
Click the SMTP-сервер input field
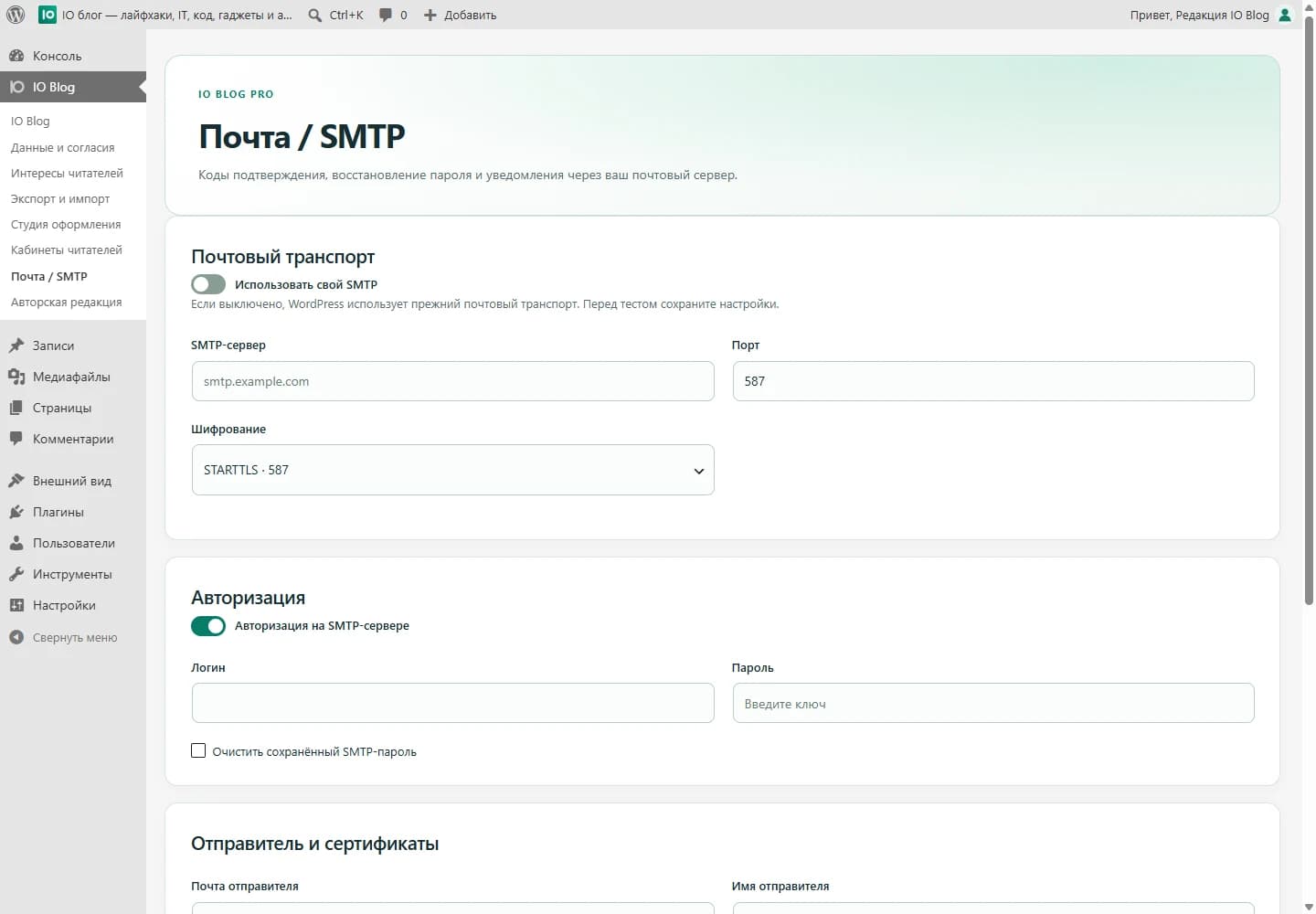(453, 381)
